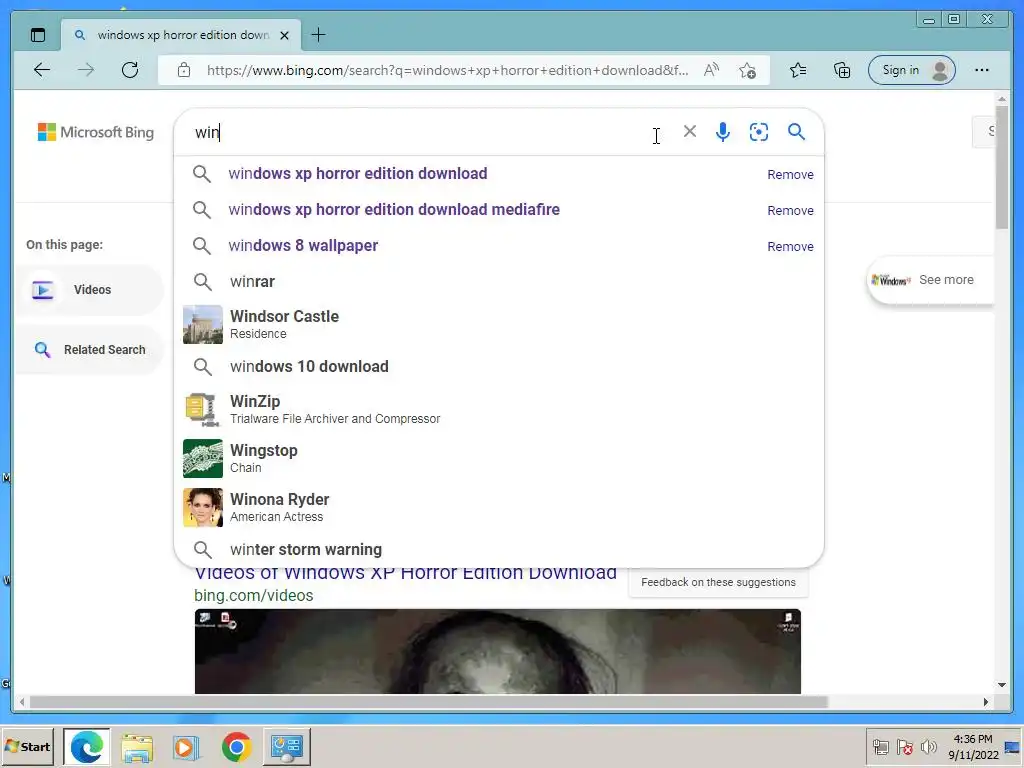Pick the Wingstop Chain suggestion
The width and height of the screenshot is (1024, 768).
coord(499,458)
